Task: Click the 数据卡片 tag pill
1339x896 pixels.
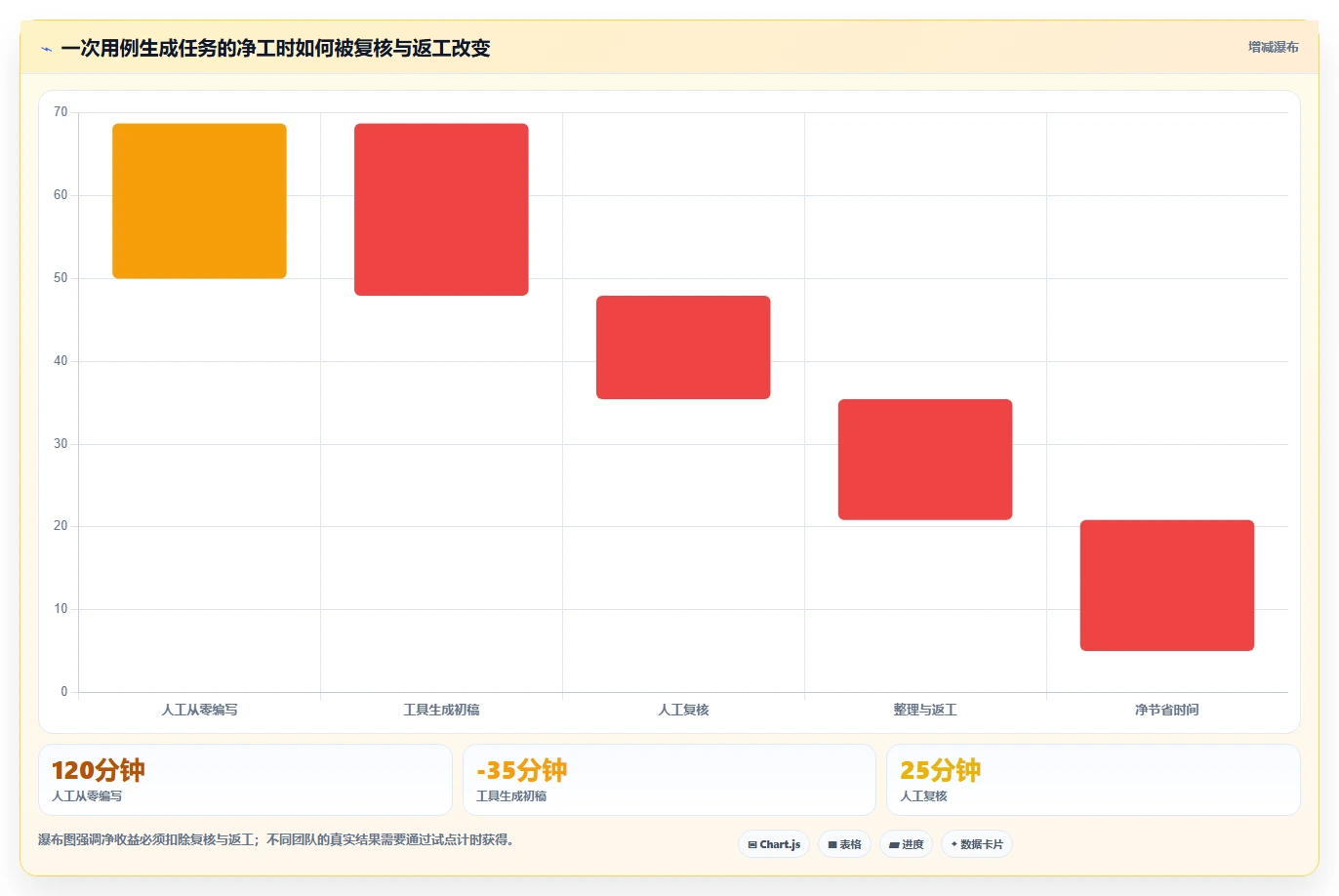Action: tap(977, 844)
